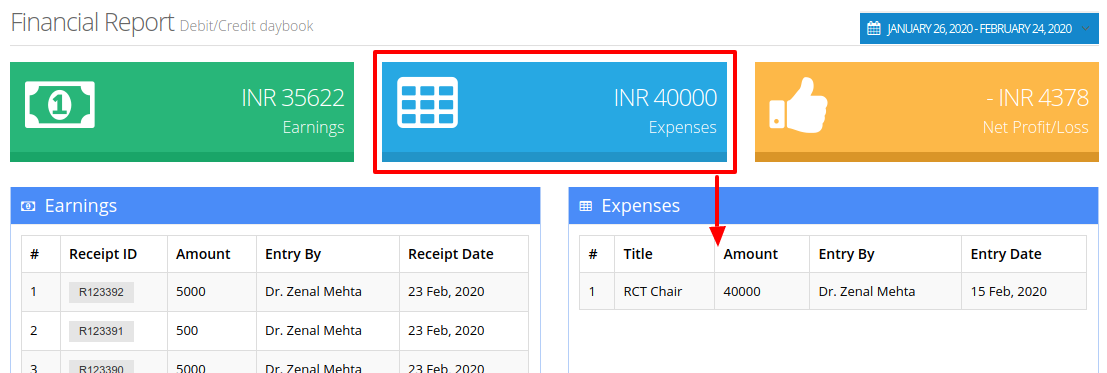Click the Entry By header in Earnings table
Image resolution: width=1107 pixels, height=373 pixels.
coord(293,254)
